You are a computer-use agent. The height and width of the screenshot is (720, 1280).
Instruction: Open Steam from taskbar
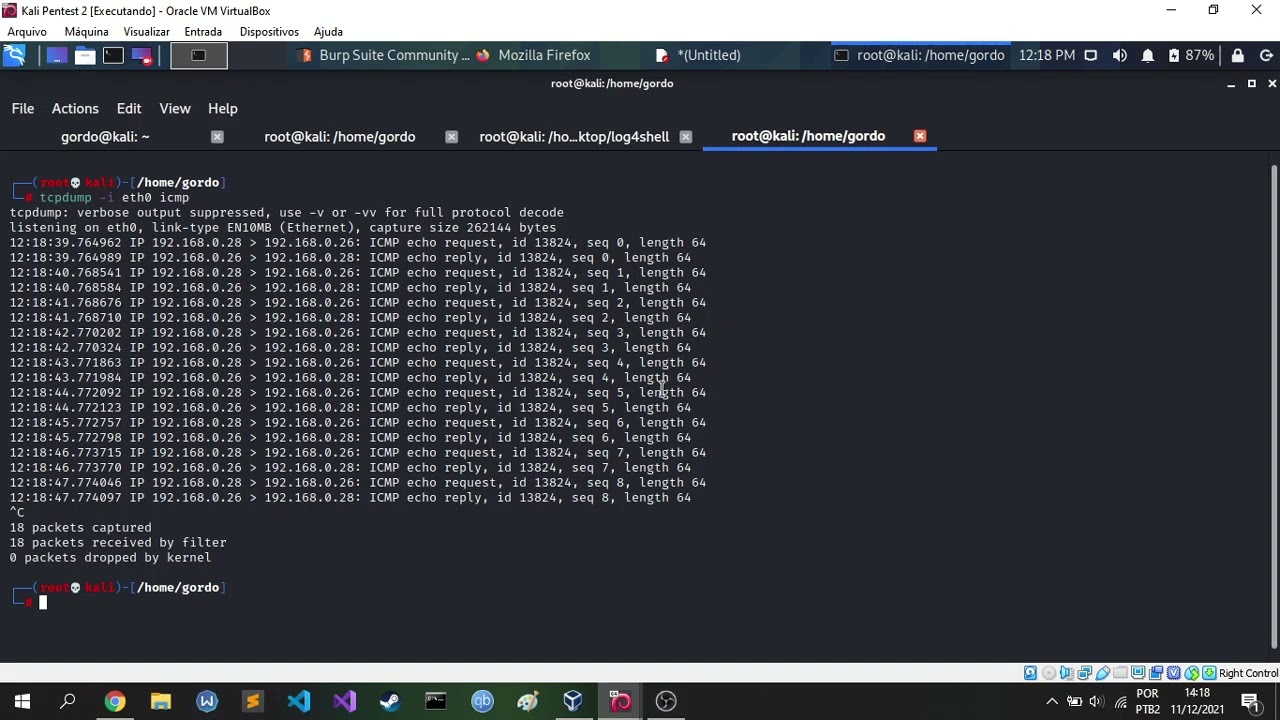[390, 702]
